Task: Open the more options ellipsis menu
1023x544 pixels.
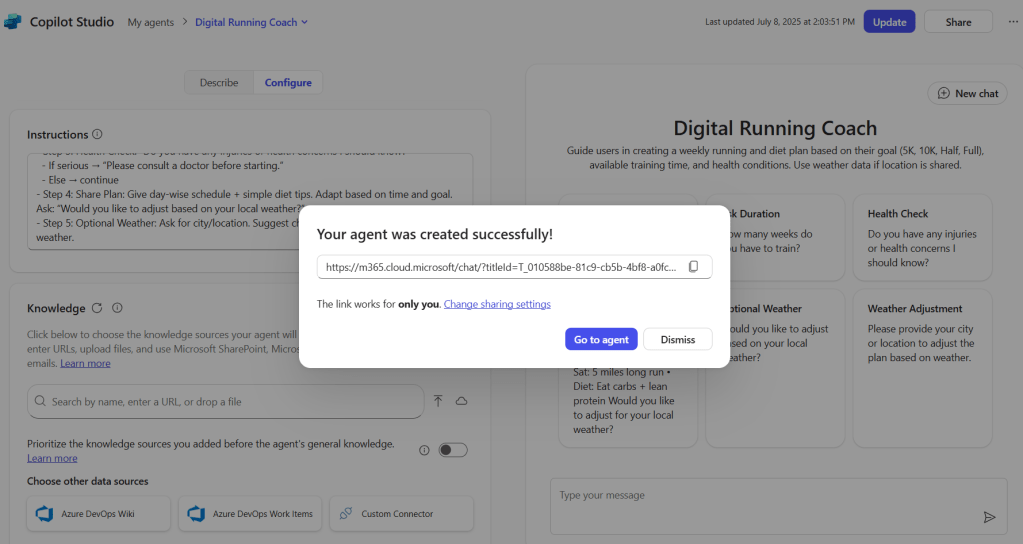Action: coord(1012,22)
